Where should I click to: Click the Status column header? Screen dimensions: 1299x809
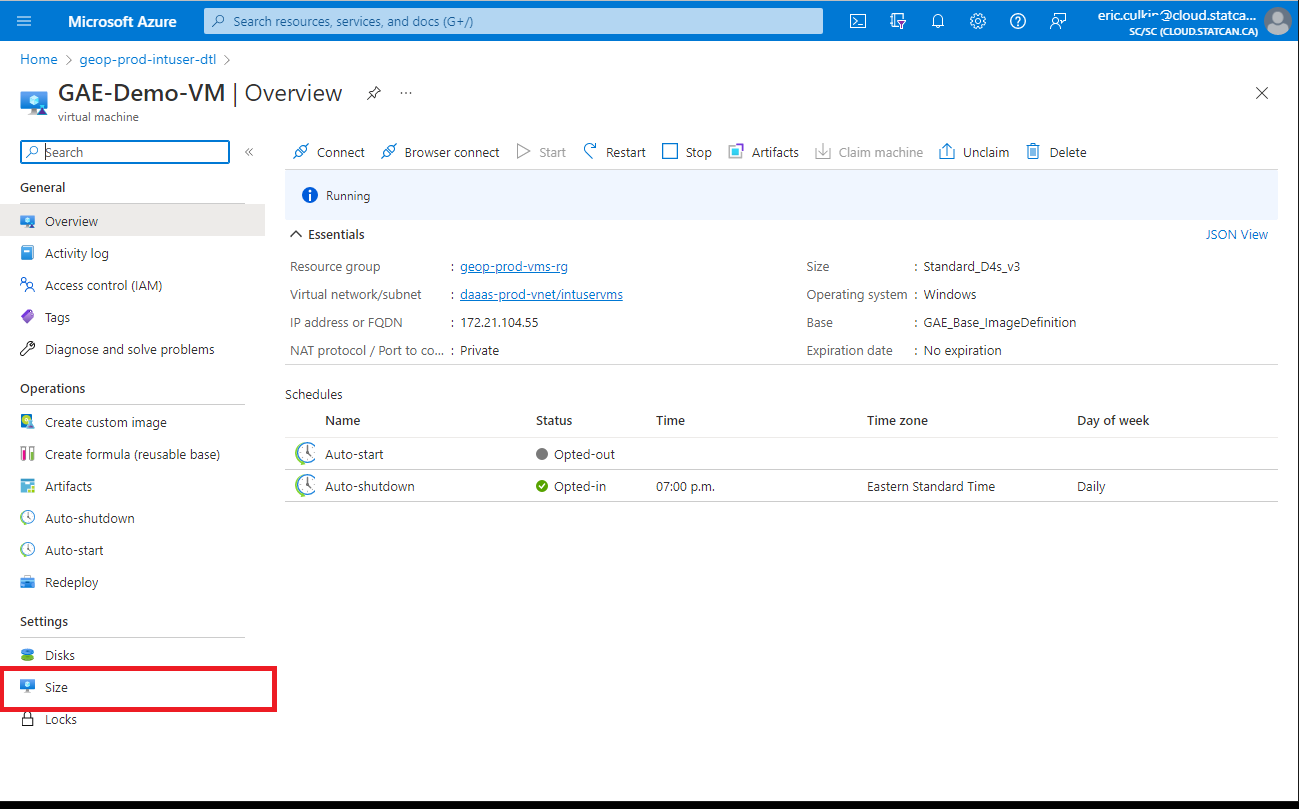(554, 421)
